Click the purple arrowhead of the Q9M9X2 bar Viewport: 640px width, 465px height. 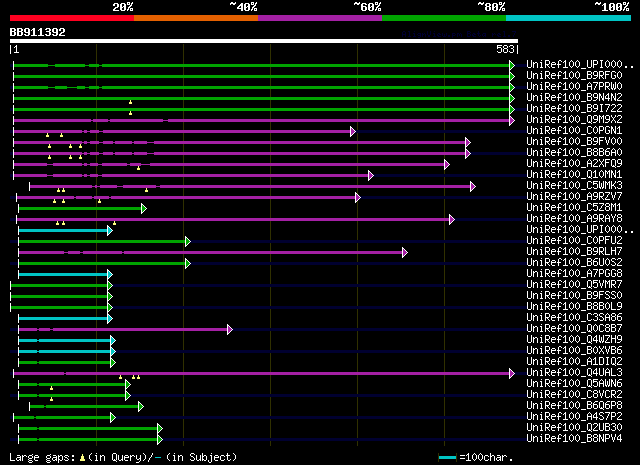point(512,120)
